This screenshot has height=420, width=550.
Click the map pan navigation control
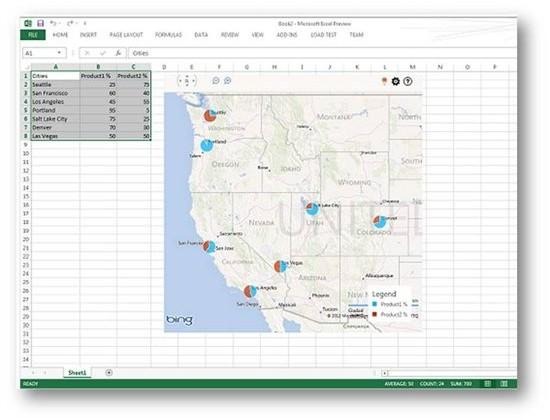[x=187, y=81]
